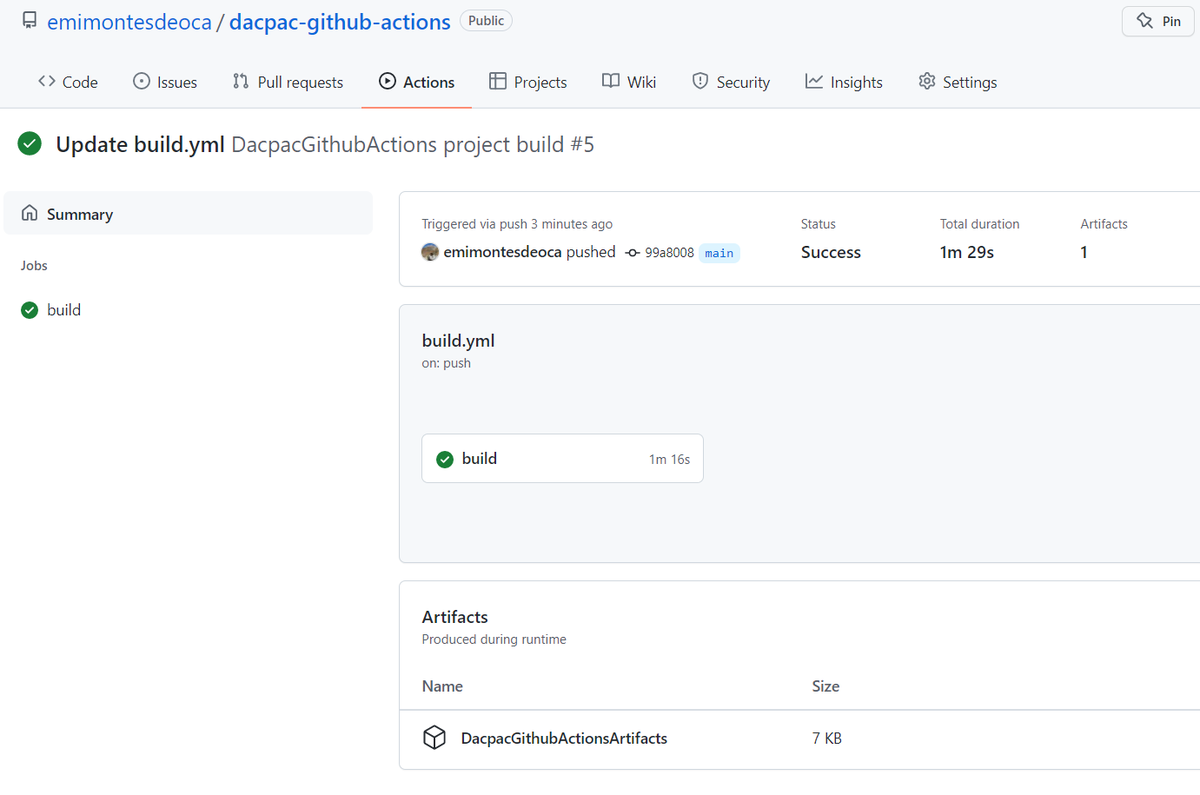The image size is (1200, 795).
Task: Click the 7 KB artifact size
Action: [827, 738]
